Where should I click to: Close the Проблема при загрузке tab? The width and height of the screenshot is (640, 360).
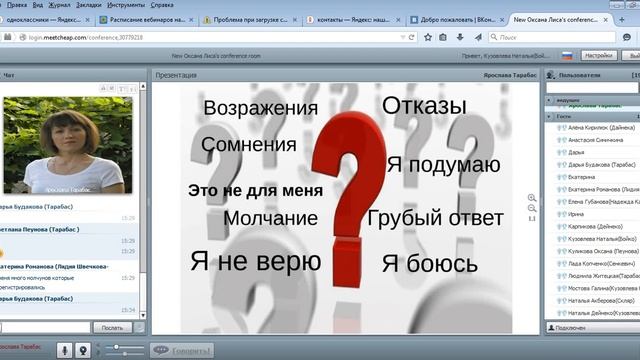[295, 20]
